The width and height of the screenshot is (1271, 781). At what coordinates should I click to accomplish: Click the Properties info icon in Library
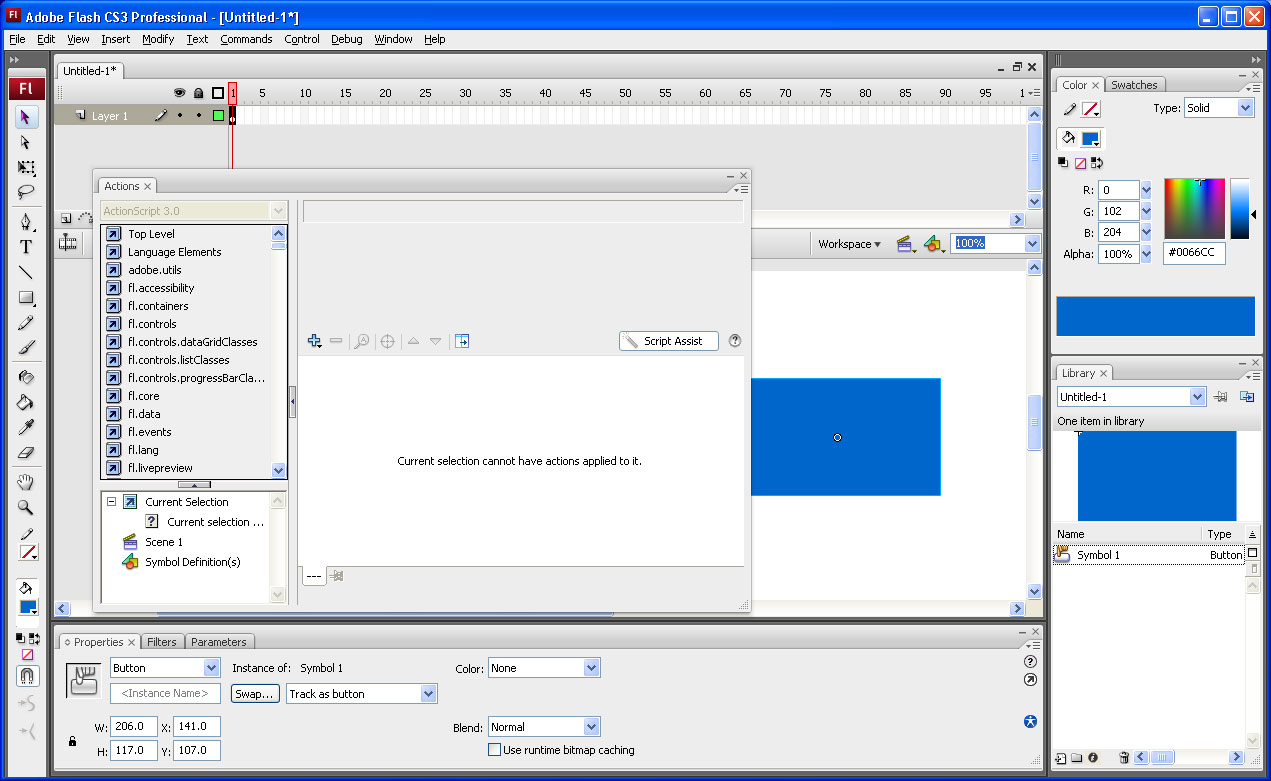[x=1093, y=758]
